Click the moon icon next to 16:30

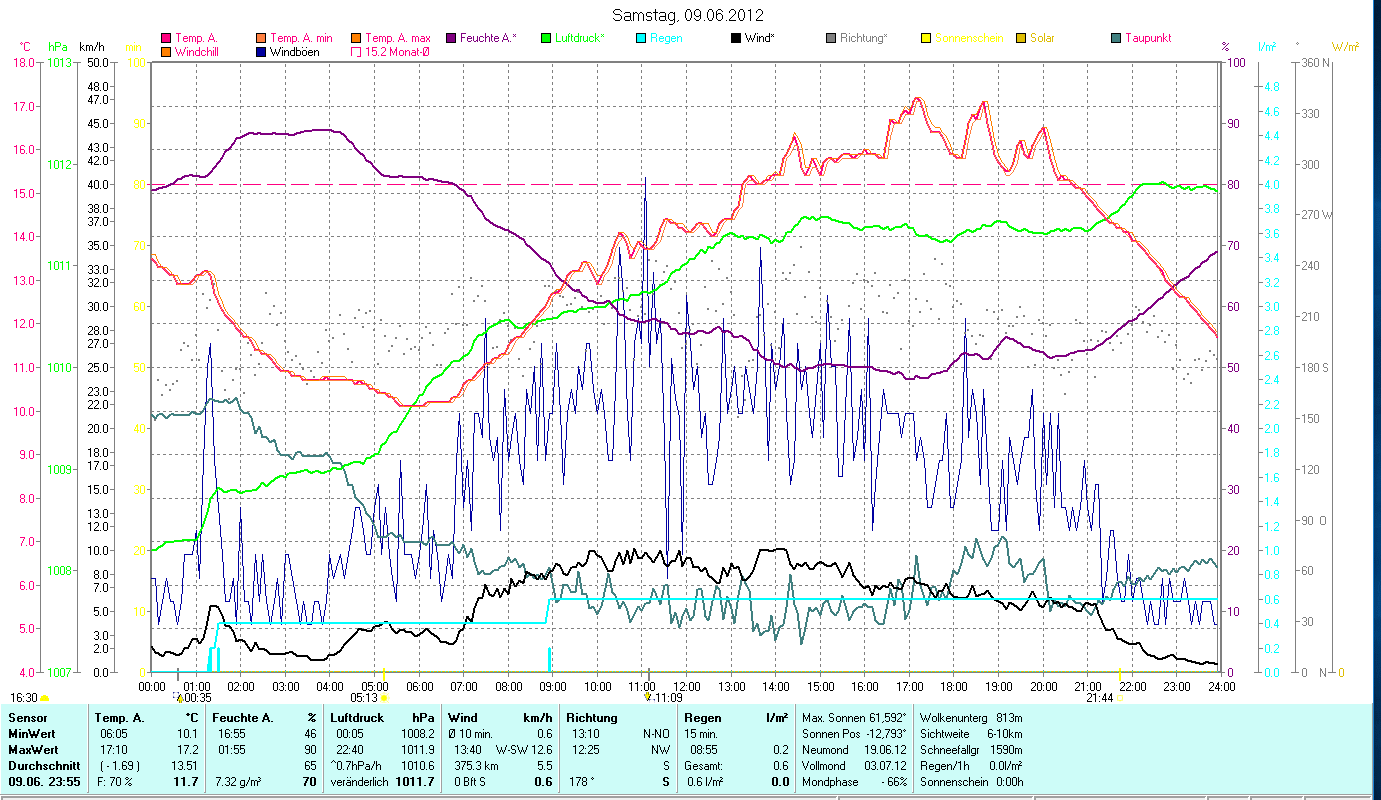[44, 698]
